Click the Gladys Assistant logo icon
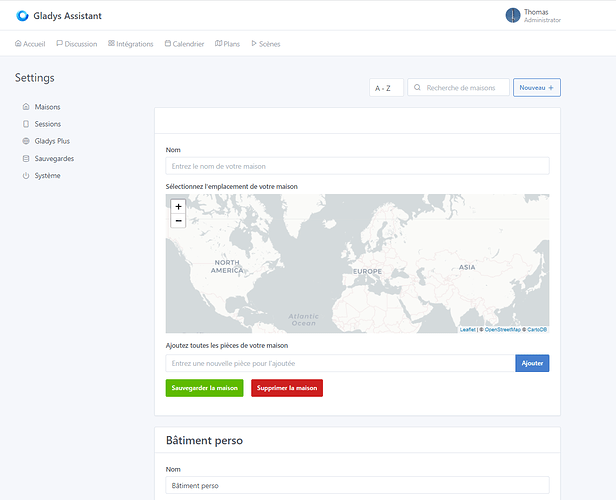 (x=22, y=16)
